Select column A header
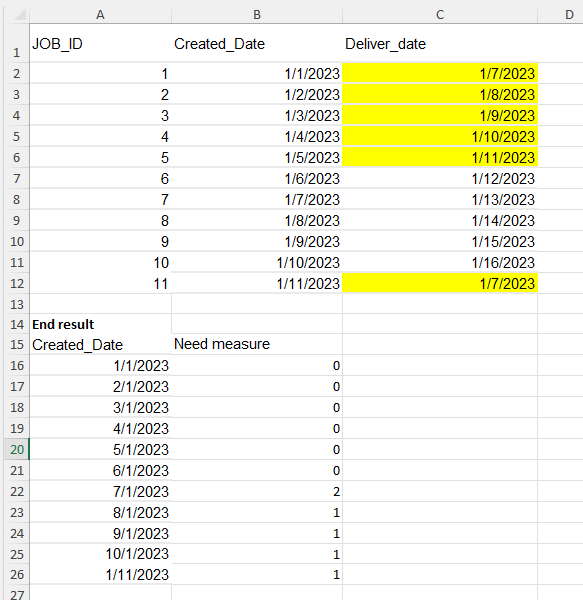This screenshot has height=600, width=583. click(100, 15)
